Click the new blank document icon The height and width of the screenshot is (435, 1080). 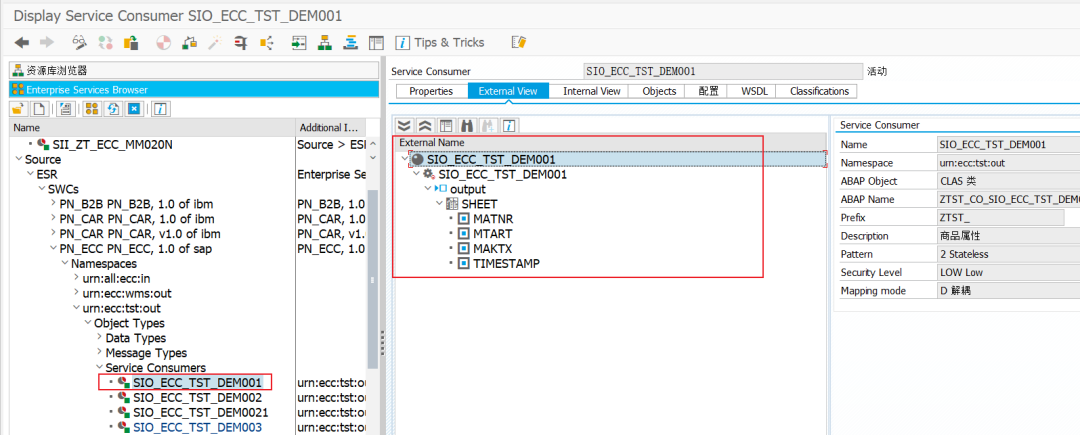click(40, 108)
